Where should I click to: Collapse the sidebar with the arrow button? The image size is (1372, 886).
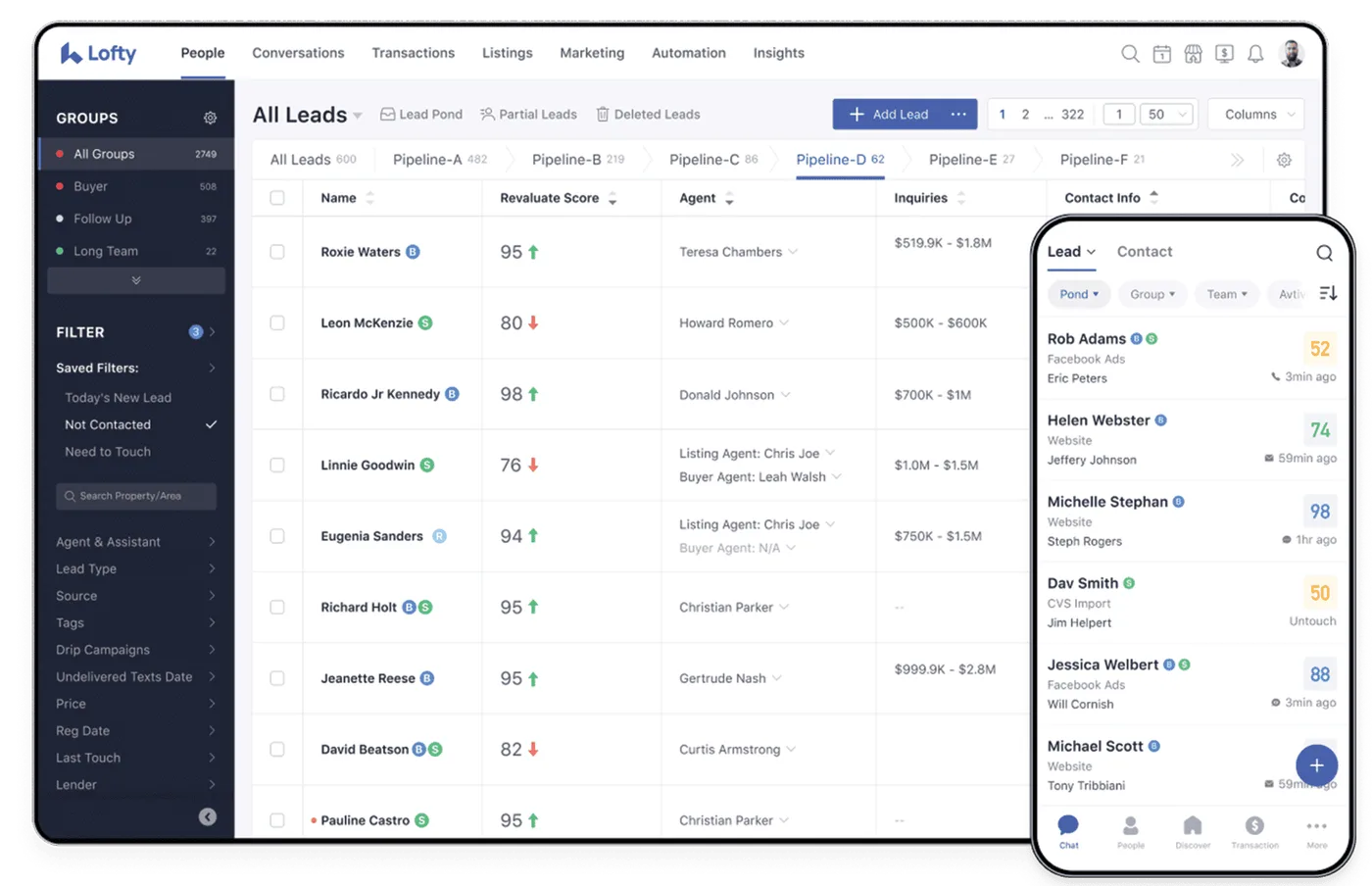click(208, 816)
